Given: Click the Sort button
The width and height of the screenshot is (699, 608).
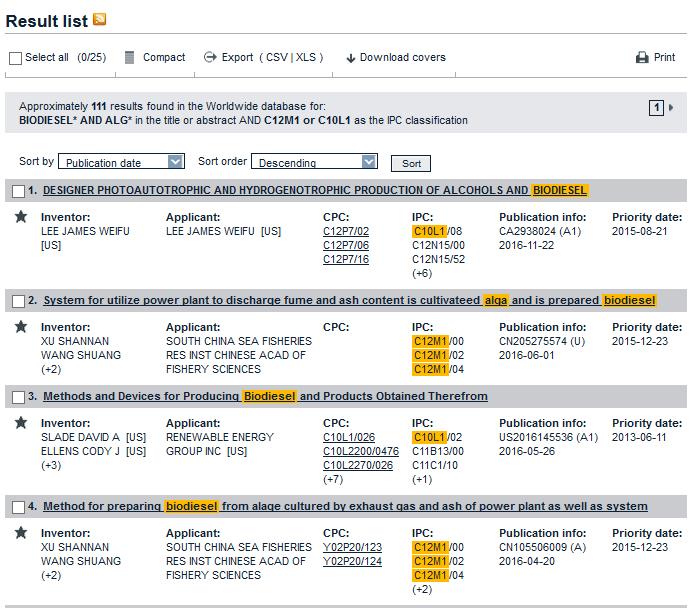Looking at the screenshot, I should point(411,163).
